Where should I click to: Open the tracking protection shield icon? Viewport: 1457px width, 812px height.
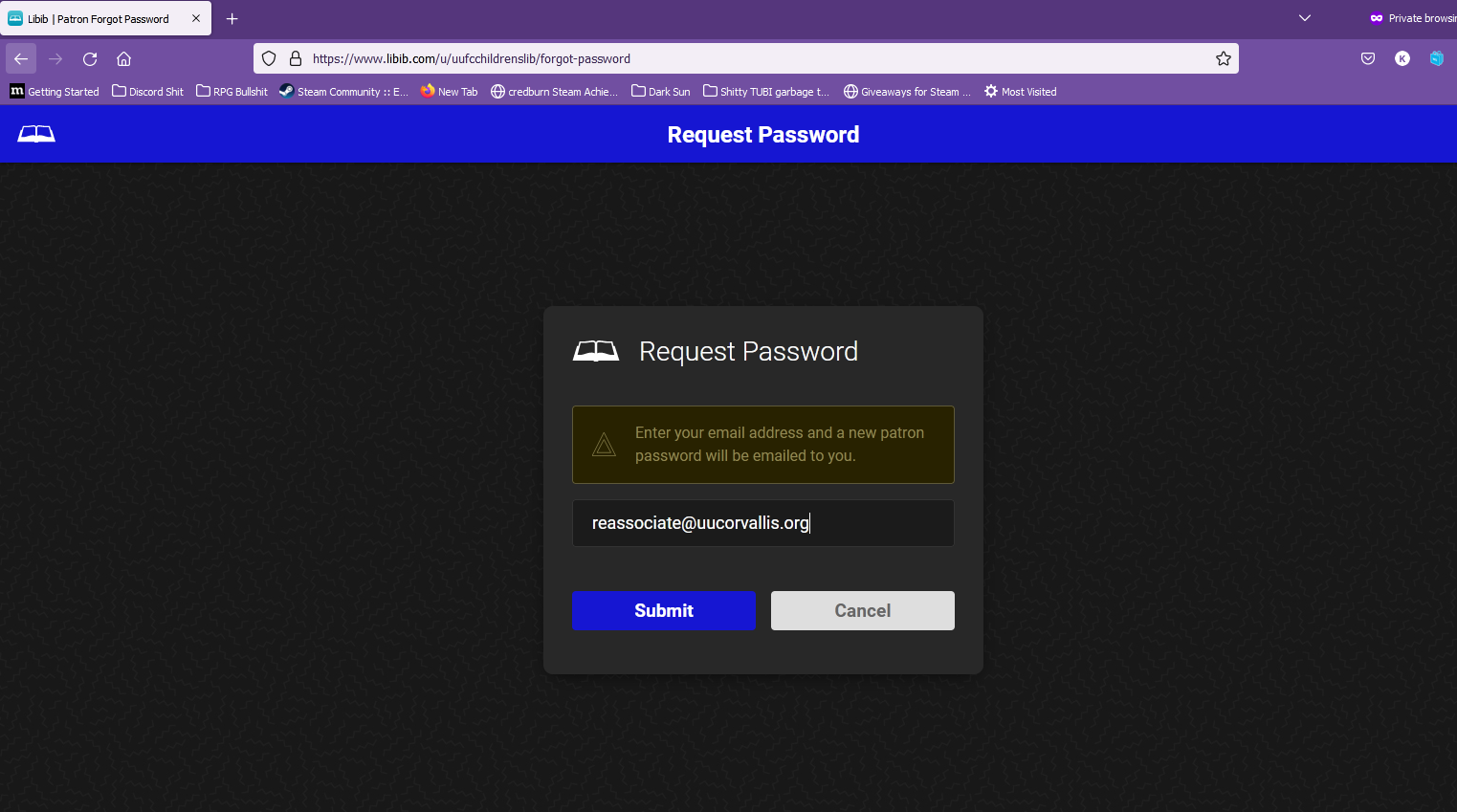(269, 59)
